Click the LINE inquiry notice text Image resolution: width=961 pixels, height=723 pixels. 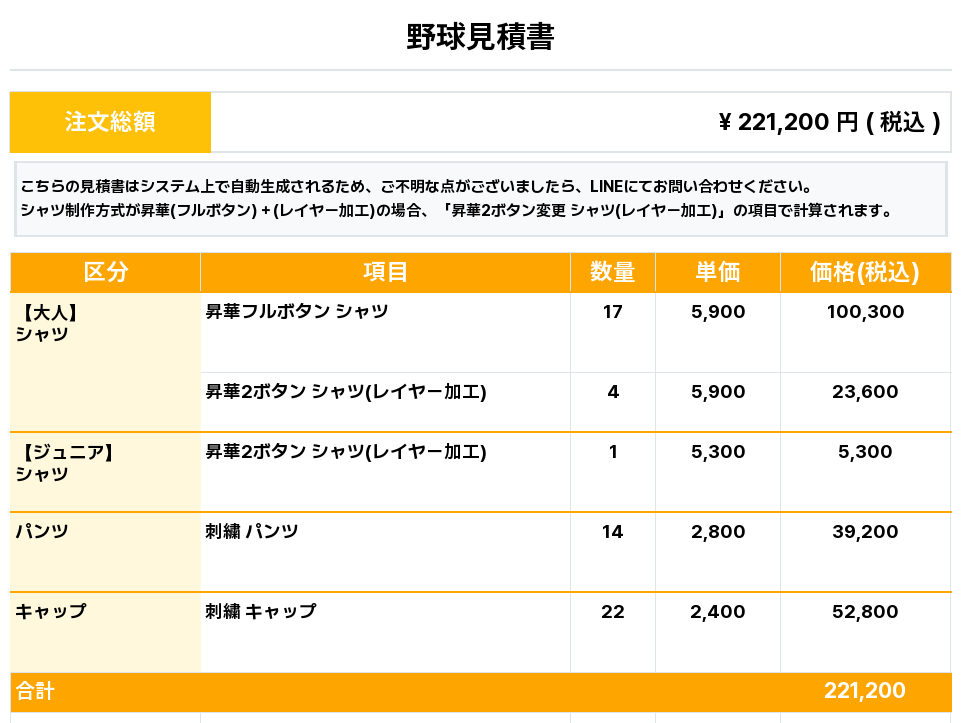pos(415,187)
